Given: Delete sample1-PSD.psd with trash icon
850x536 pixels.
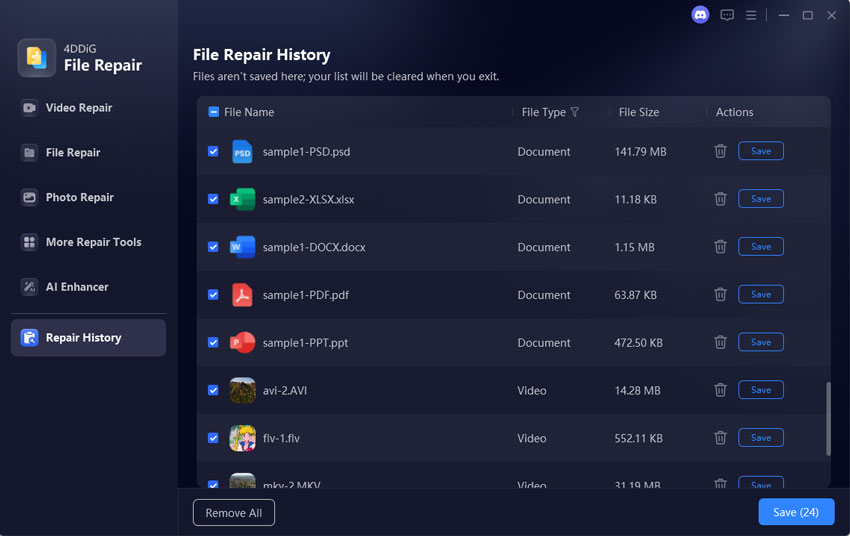Looking at the screenshot, I should click(720, 151).
